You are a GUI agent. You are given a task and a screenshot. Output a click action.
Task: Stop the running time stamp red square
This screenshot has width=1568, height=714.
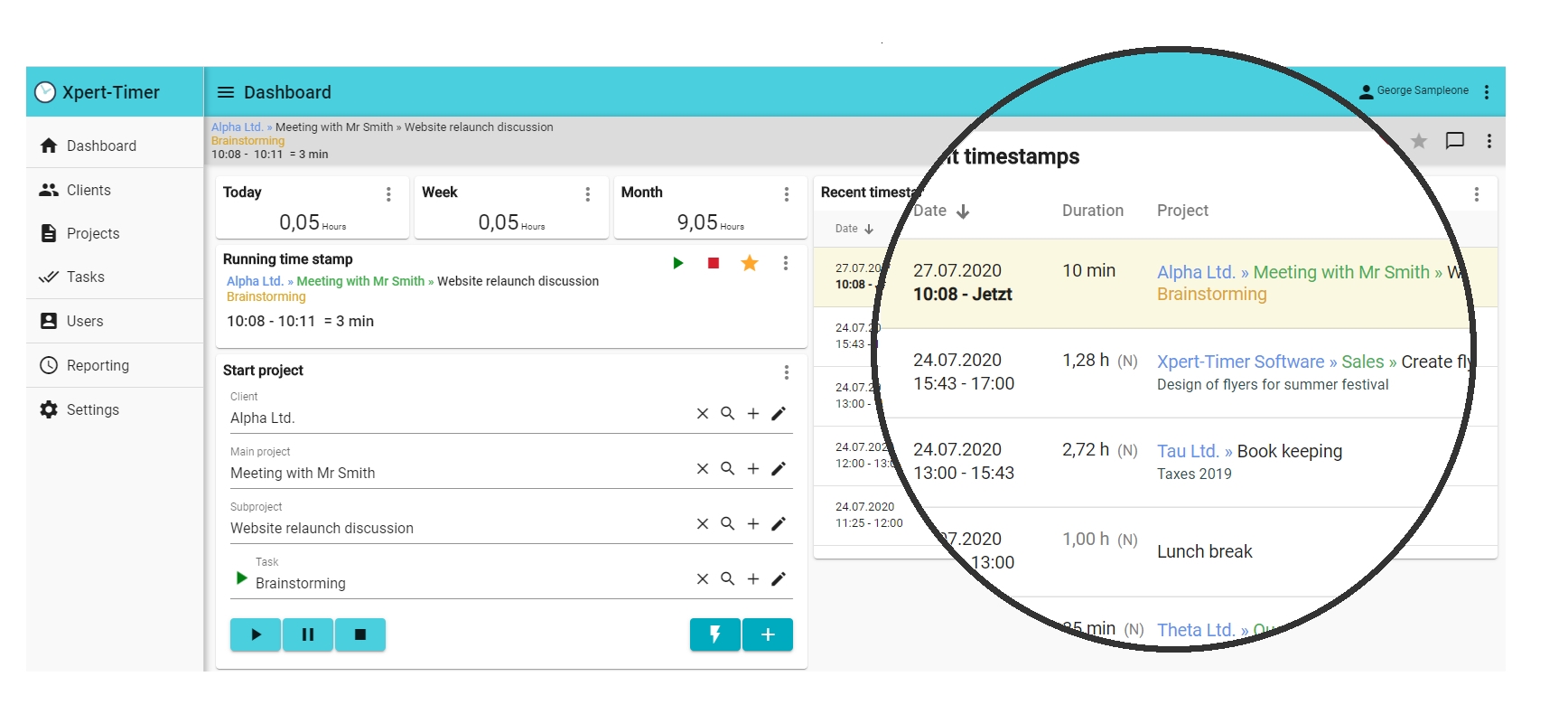pyautogui.click(x=714, y=263)
